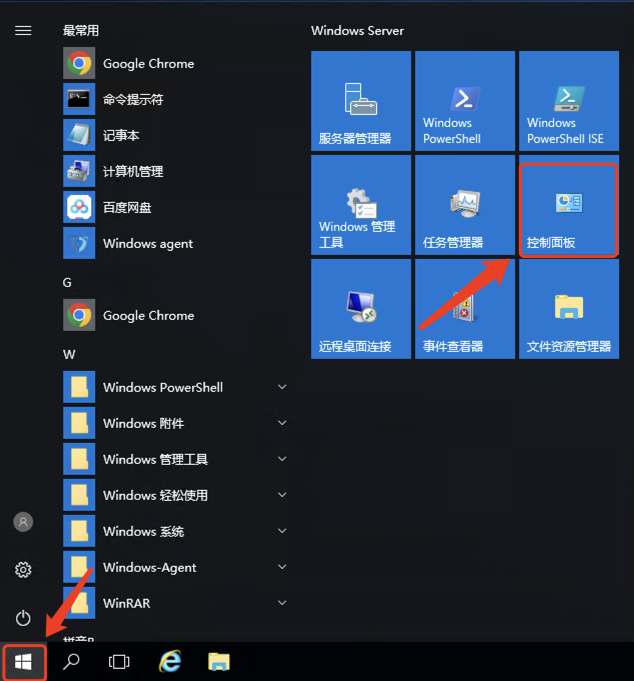Click the Windows Server tile group title
The height and width of the screenshot is (681, 634).
click(x=357, y=30)
